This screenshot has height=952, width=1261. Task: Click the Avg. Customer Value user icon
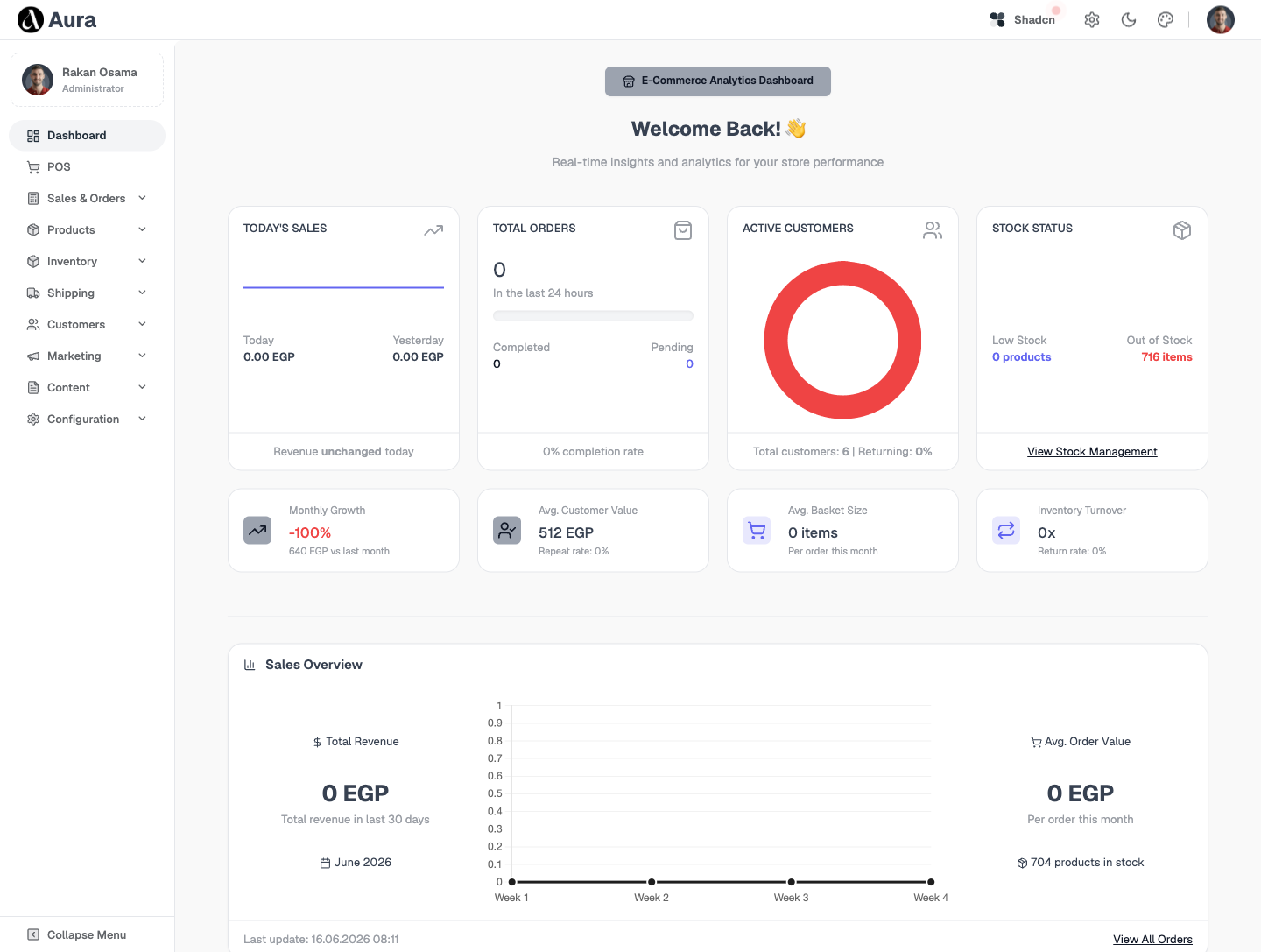[507, 530]
